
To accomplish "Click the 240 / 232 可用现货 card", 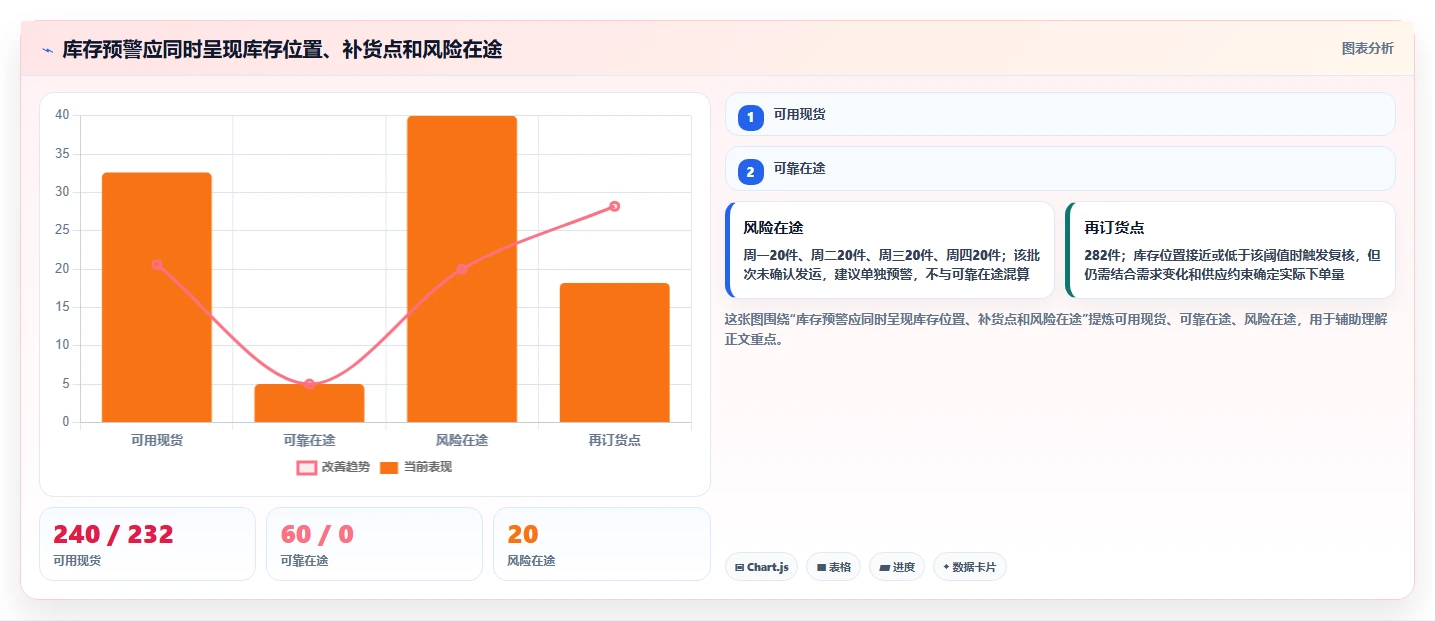I will coord(147,544).
